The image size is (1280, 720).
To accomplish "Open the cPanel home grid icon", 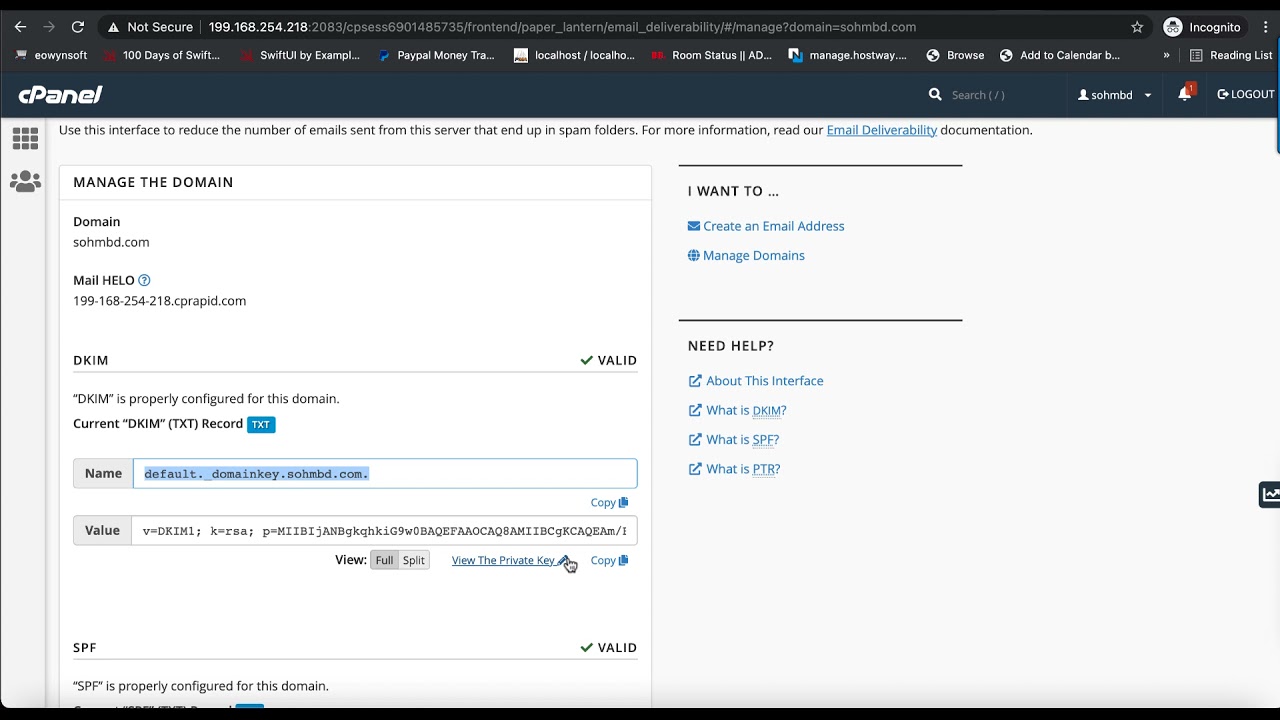I will [25, 138].
